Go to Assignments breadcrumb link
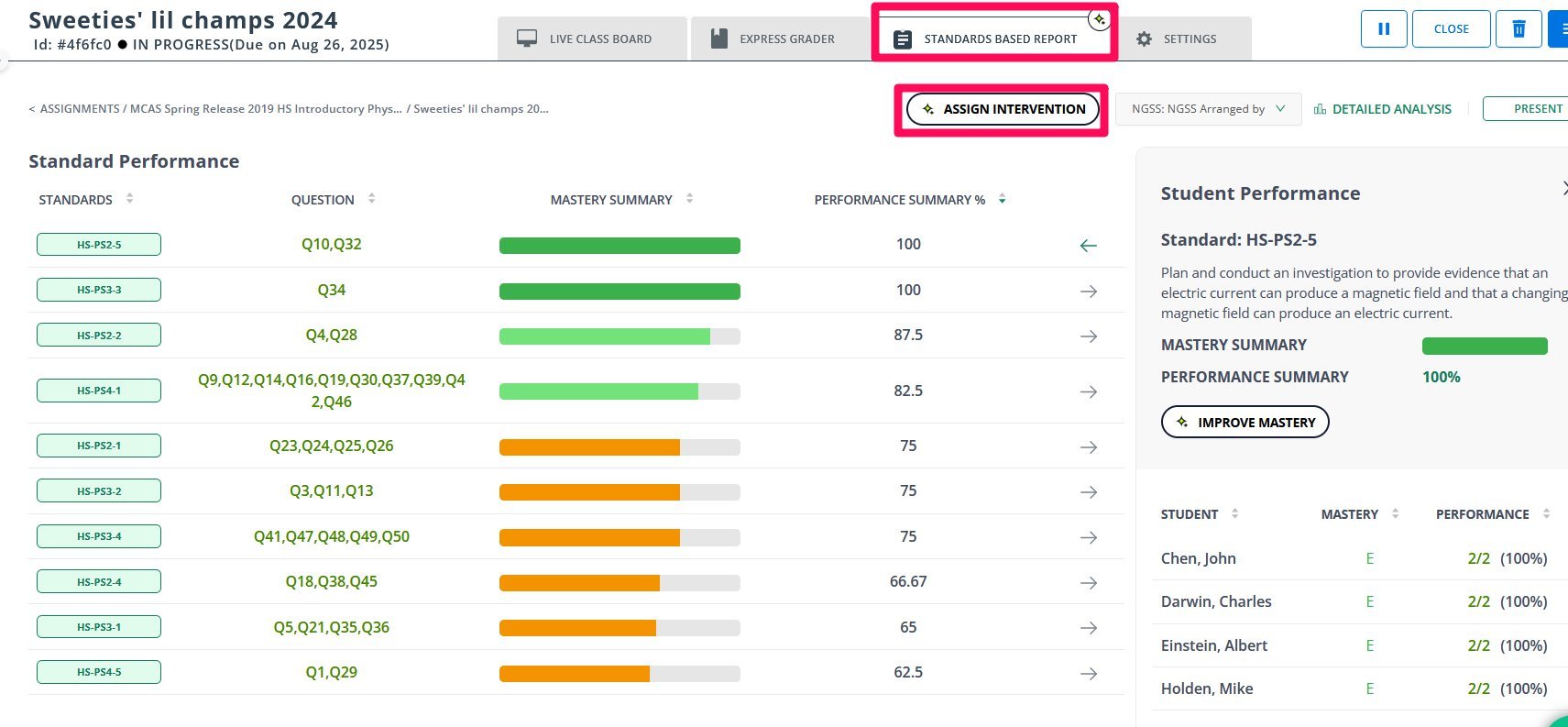 pos(80,108)
